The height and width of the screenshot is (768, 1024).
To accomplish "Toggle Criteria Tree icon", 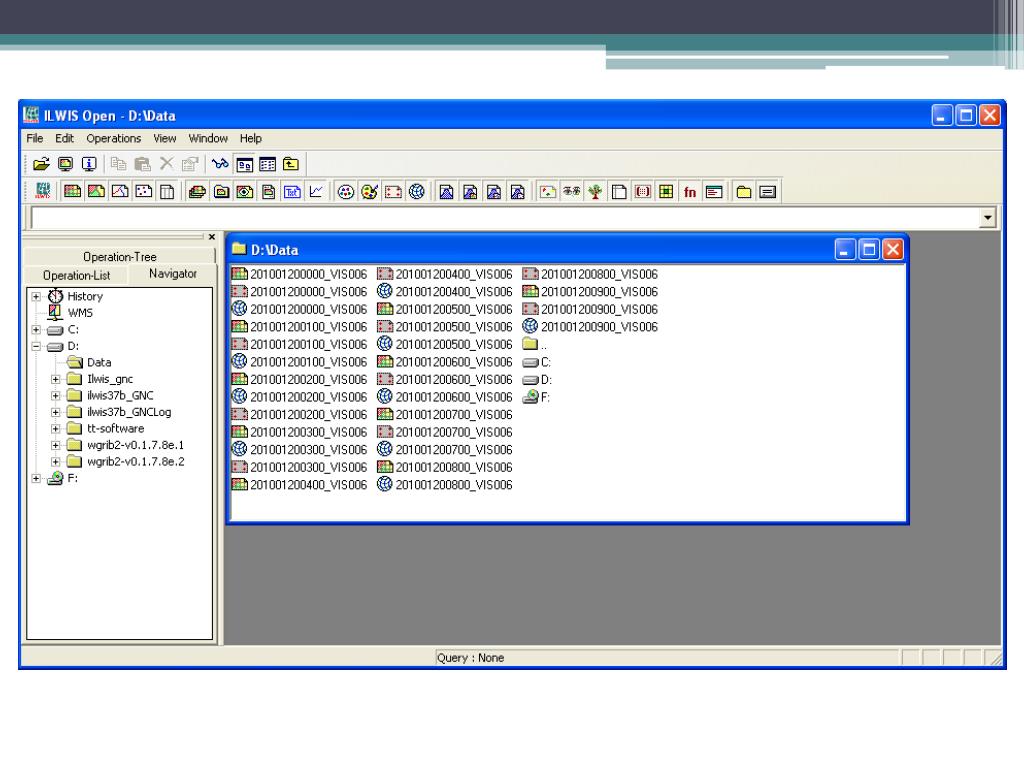I will click(595, 191).
